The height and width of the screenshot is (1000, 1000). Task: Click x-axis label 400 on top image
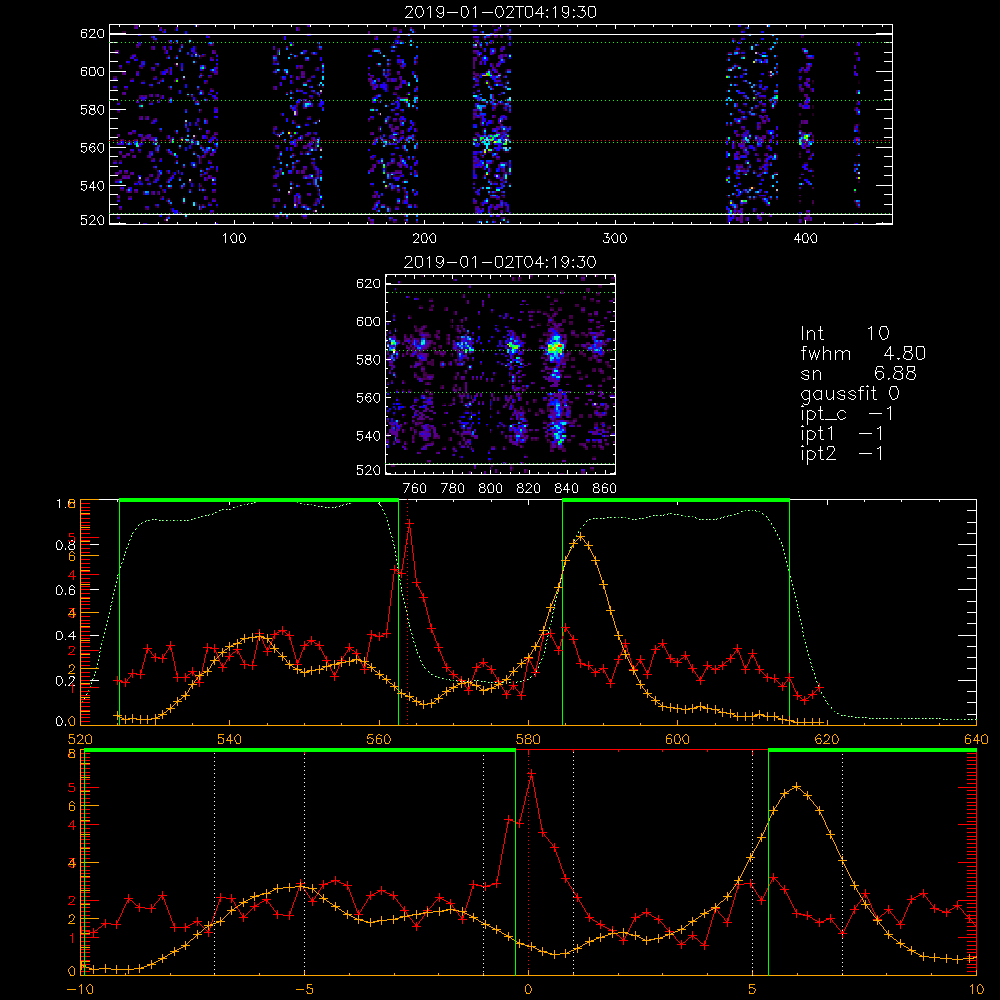[x=805, y=239]
